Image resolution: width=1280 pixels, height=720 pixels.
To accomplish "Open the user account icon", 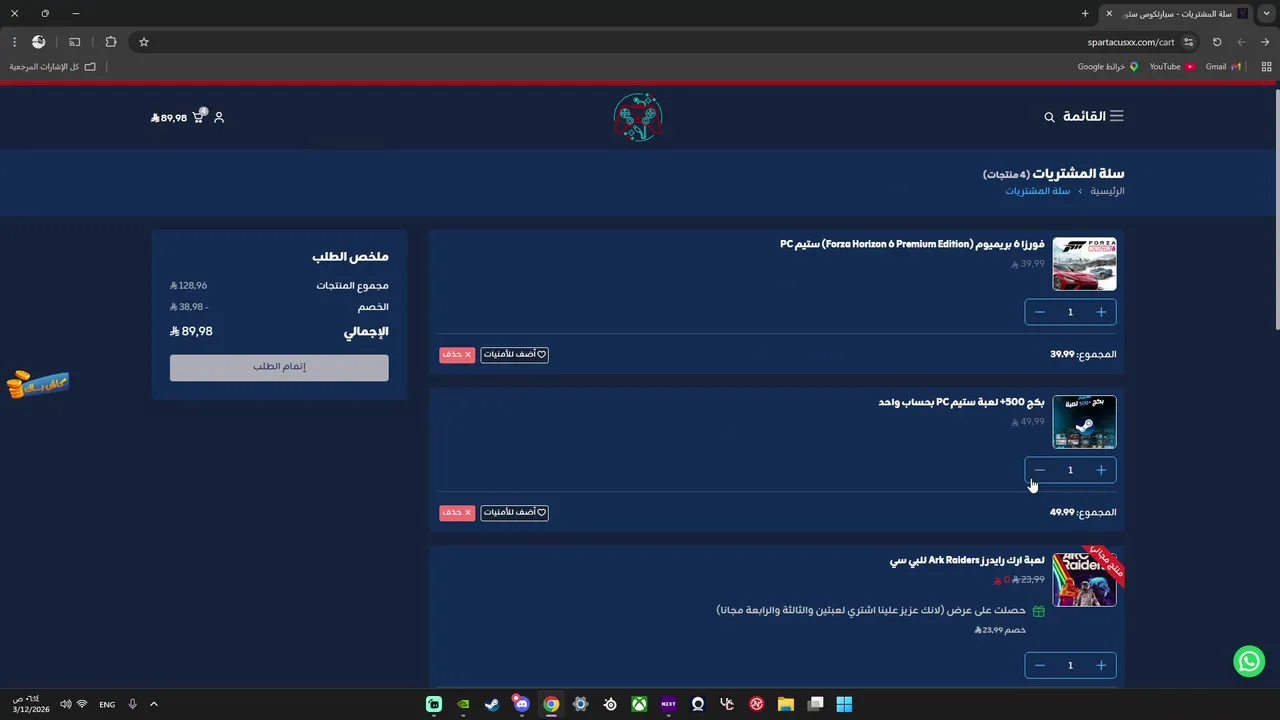I will pyautogui.click(x=219, y=117).
